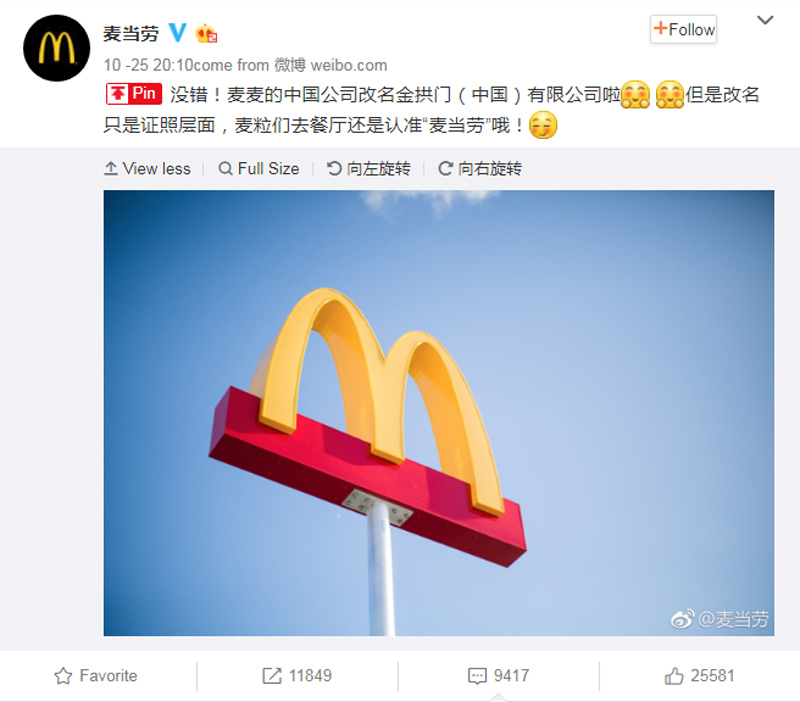The height and width of the screenshot is (702, 800).
Task: Click the golden arches photo
Action: (439, 413)
